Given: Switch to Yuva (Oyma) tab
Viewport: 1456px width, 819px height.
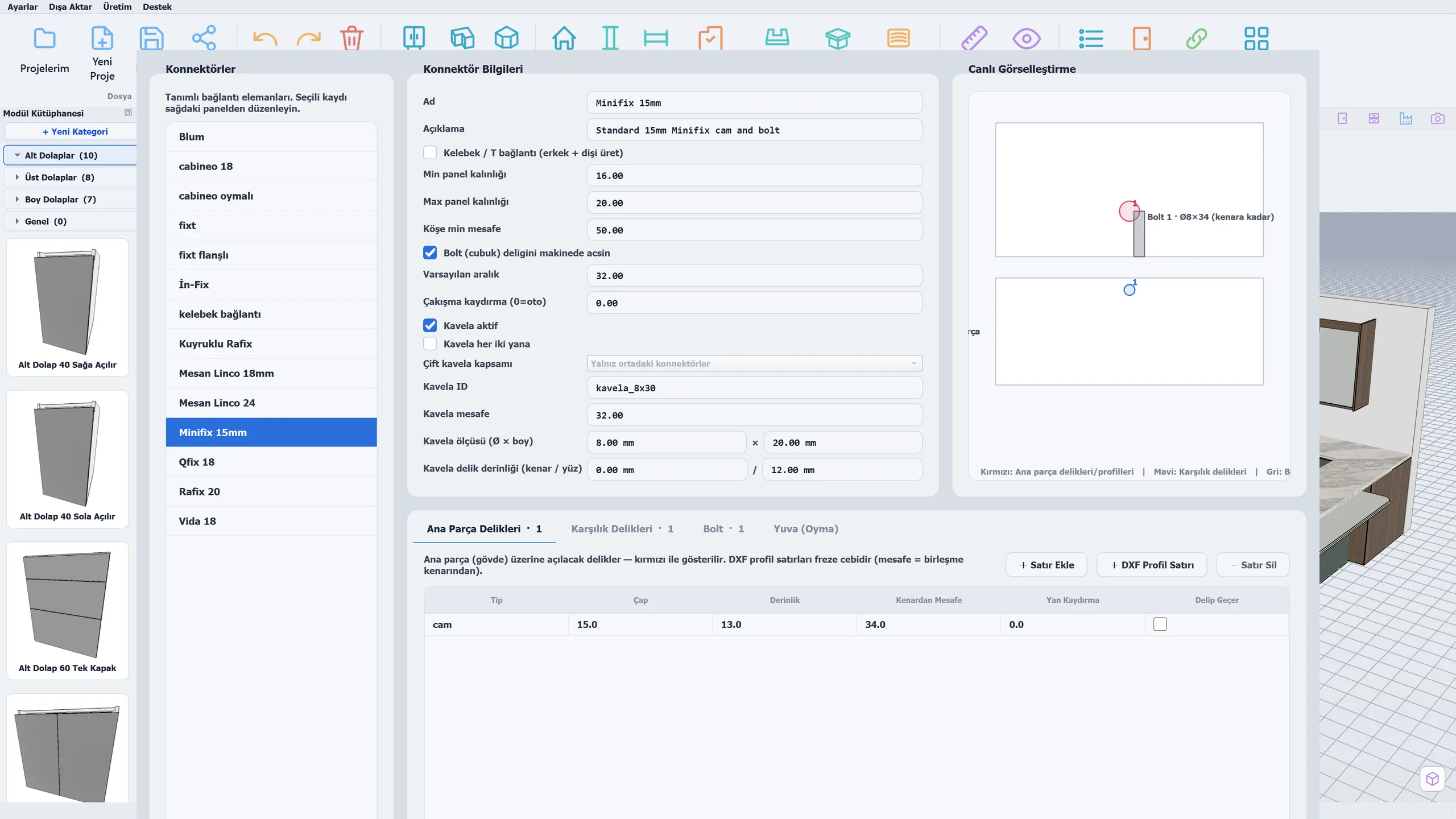Looking at the screenshot, I should point(805,528).
